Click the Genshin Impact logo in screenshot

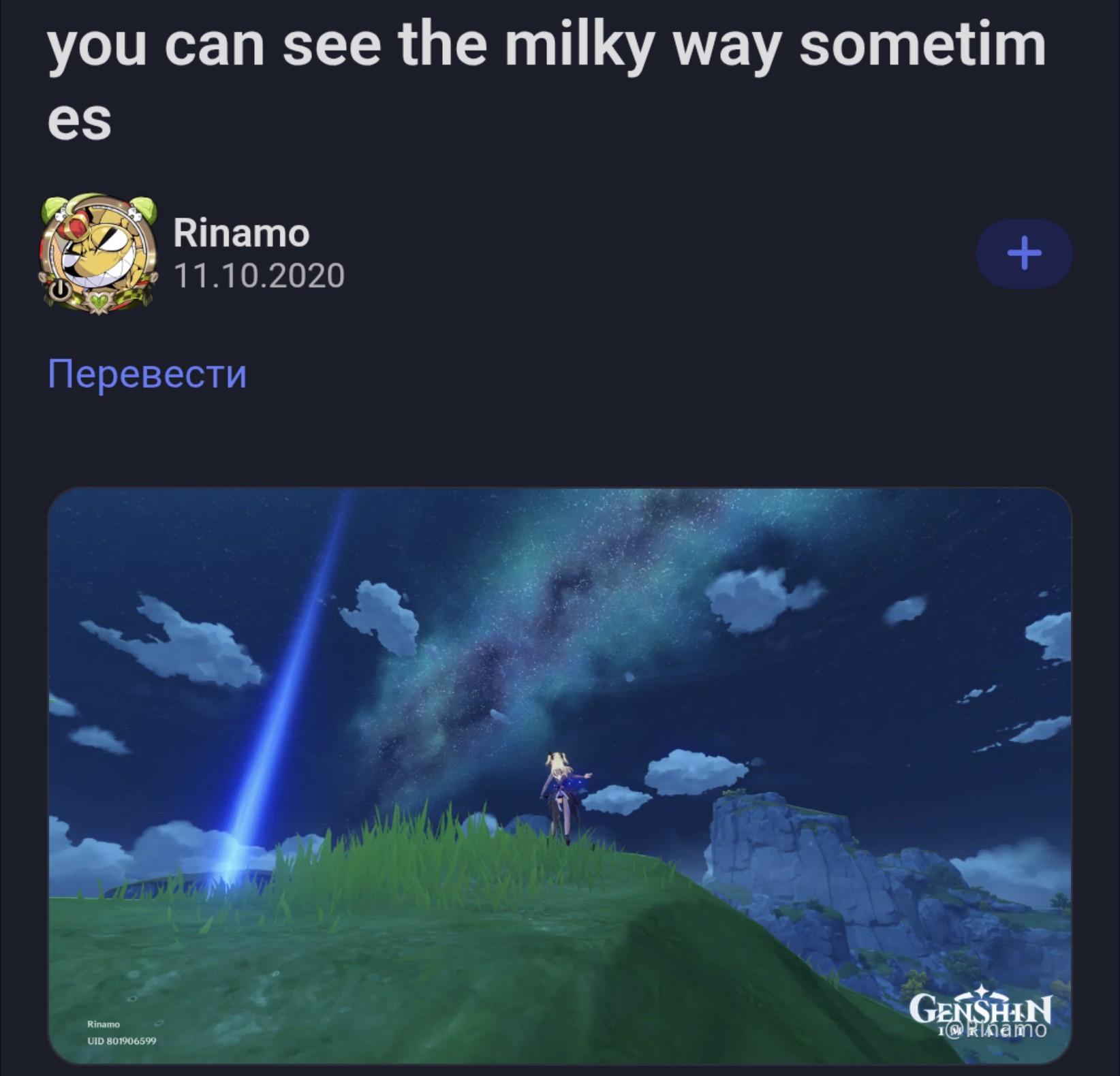click(x=981, y=1009)
